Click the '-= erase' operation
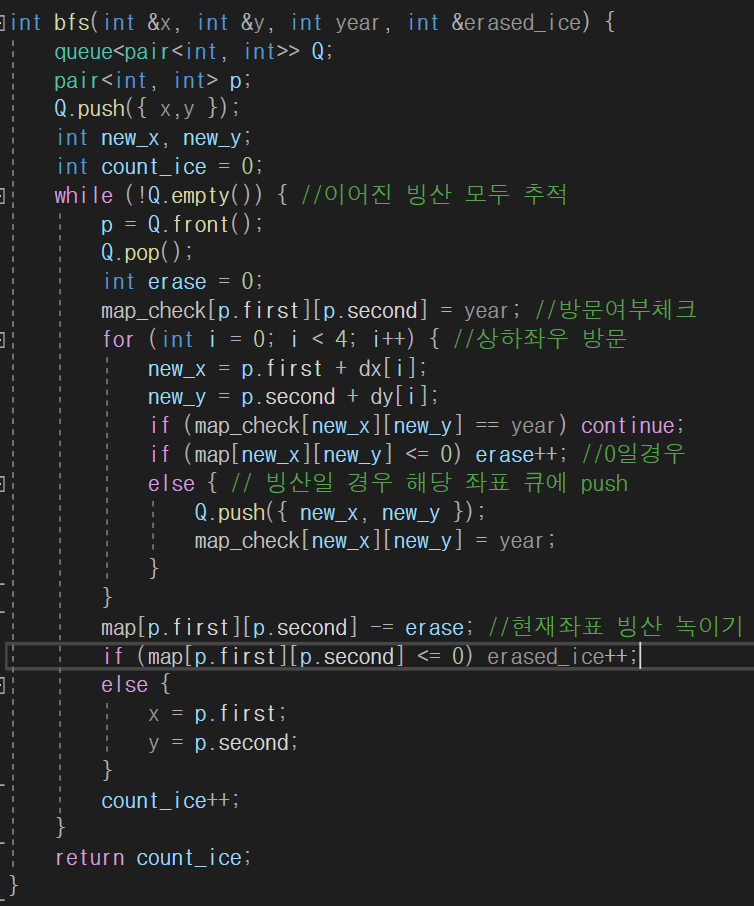This screenshot has width=754, height=906. click(x=416, y=628)
